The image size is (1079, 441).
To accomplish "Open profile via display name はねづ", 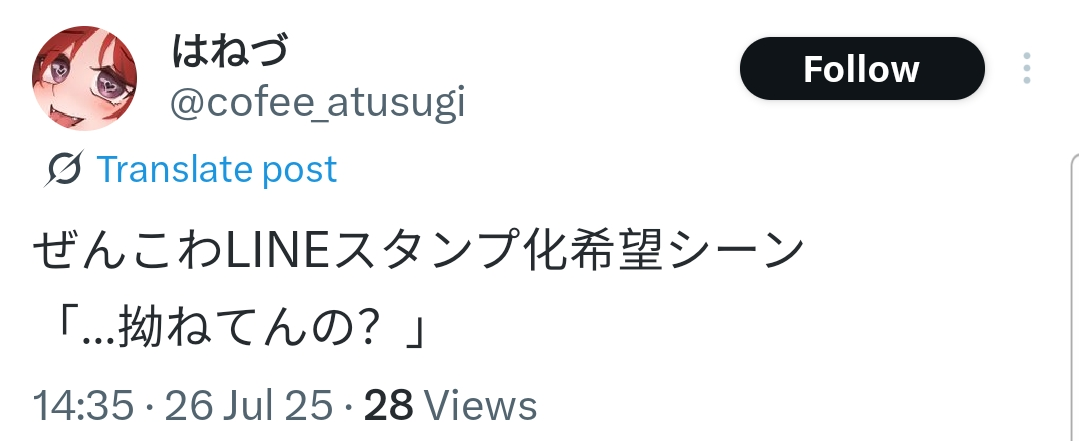I will 229,50.
